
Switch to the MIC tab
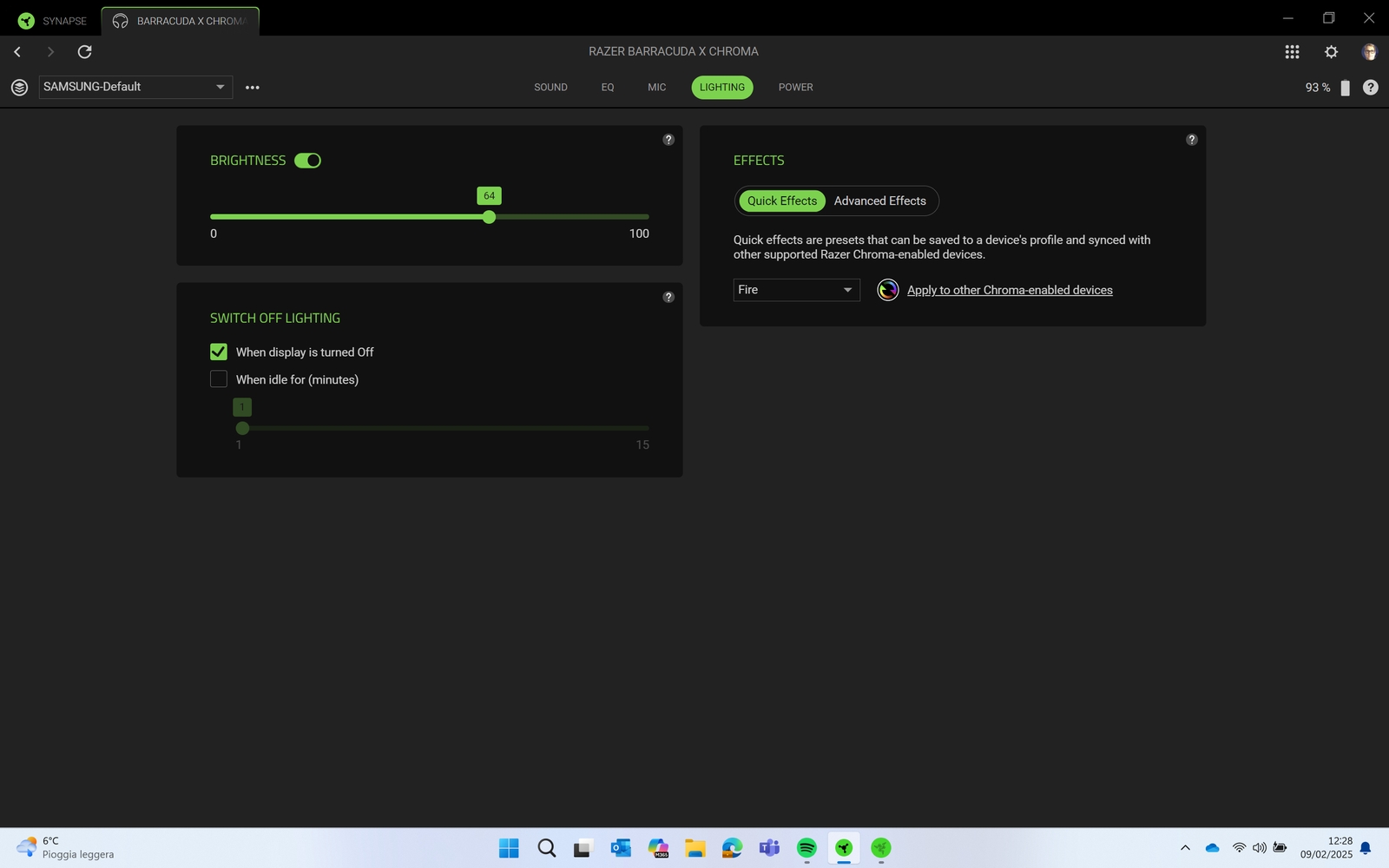[x=657, y=88]
